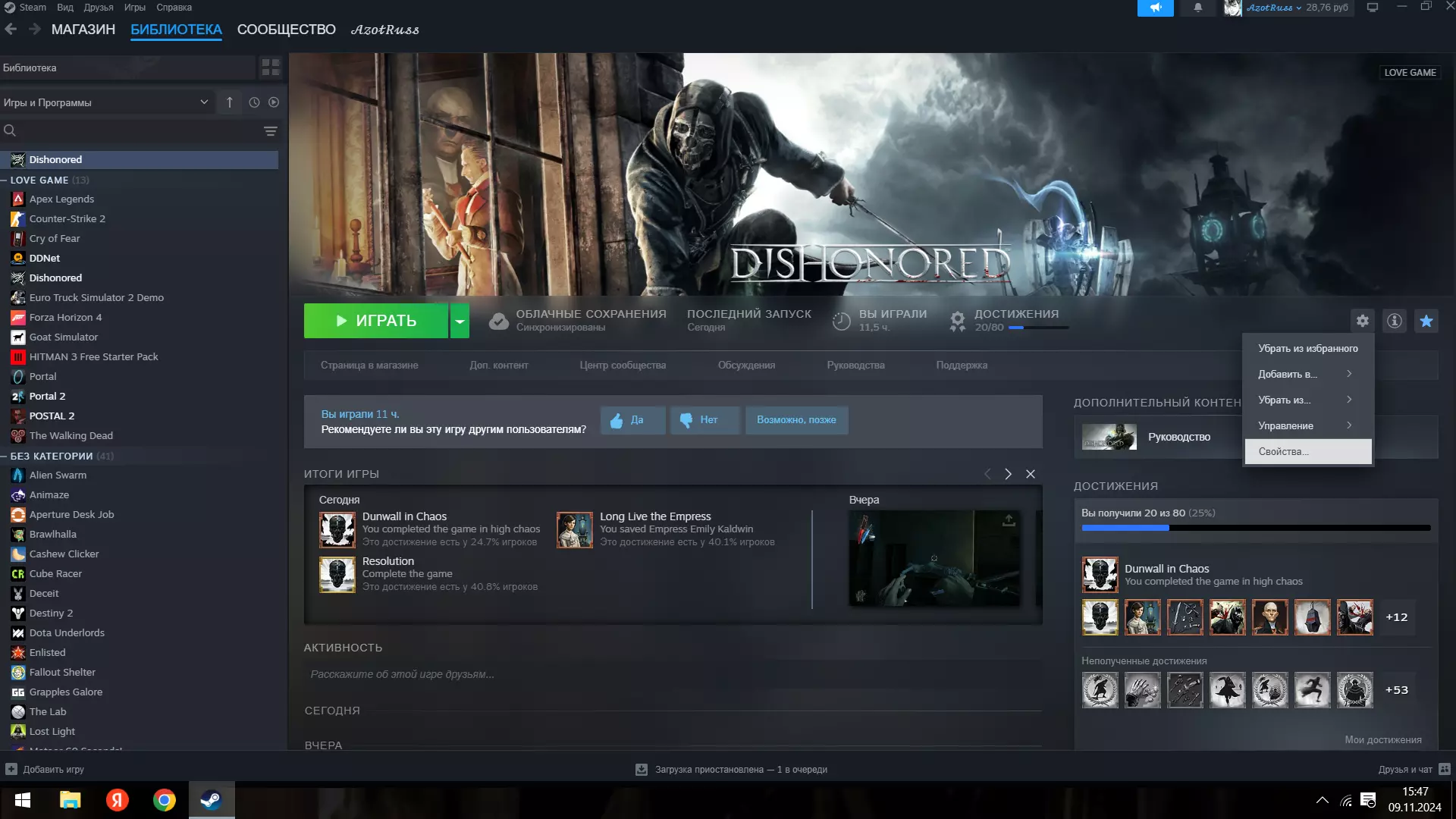
Task: Open game info via the info icon
Action: (x=1395, y=321)
